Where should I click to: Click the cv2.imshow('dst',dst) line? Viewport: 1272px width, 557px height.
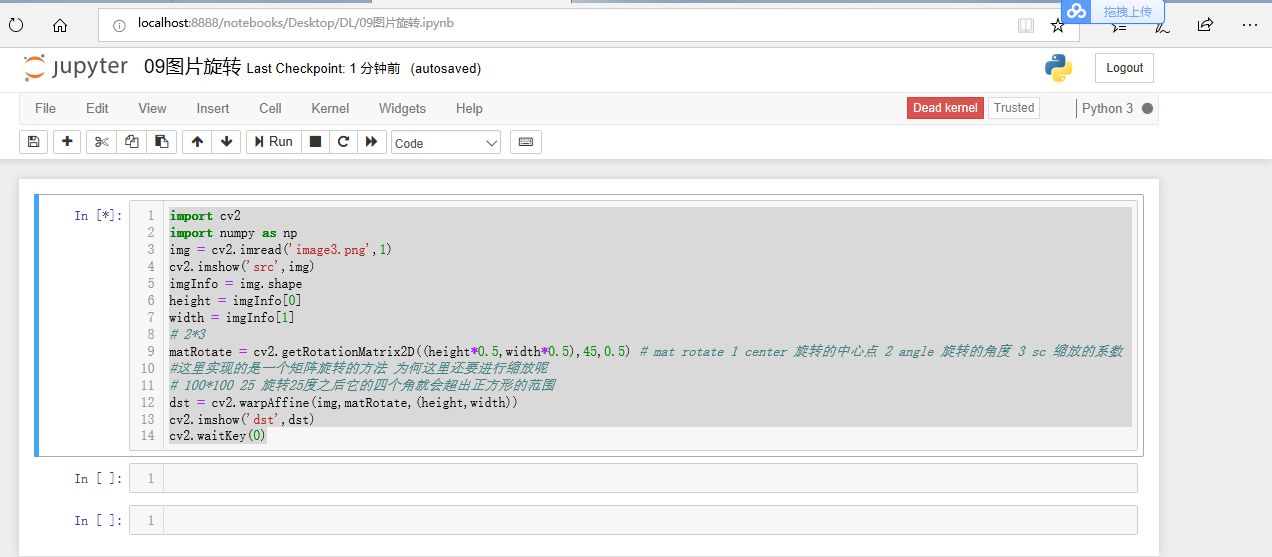pyautogui.click(x=242, y=420)
